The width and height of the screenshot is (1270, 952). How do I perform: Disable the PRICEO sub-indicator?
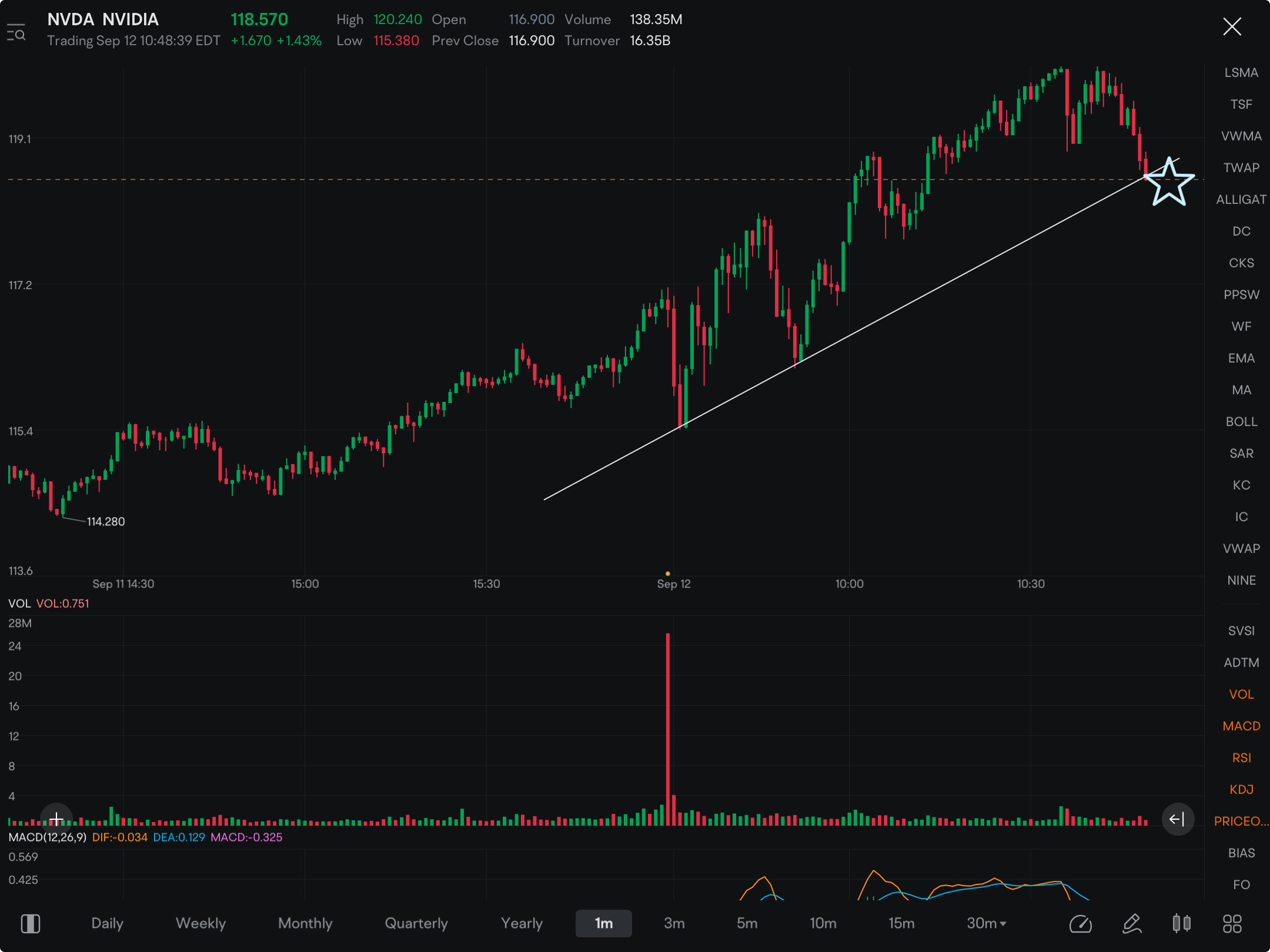(1241, 821)
